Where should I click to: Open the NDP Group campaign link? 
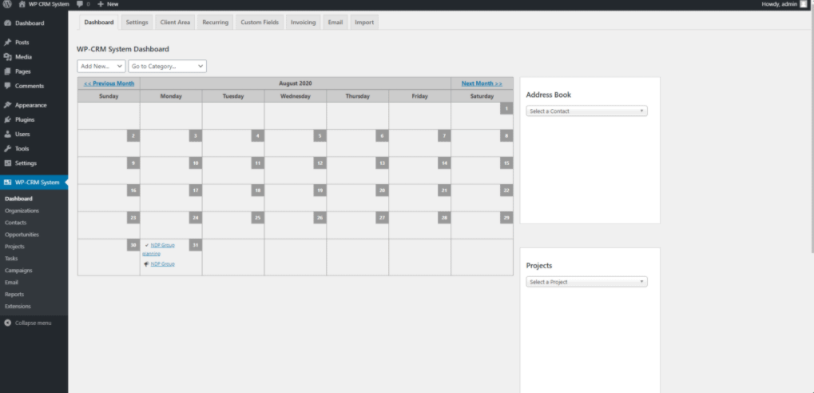click(162, 264)
